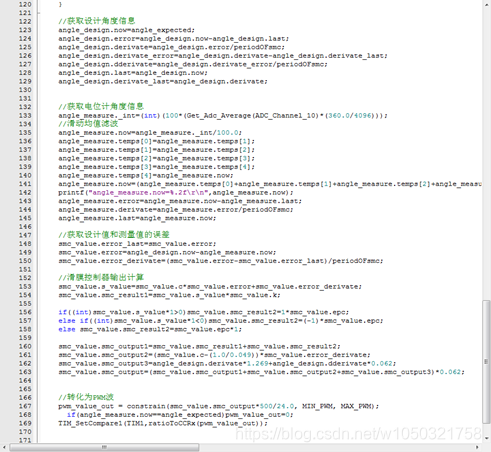Image resolution: width=491 pixels, height=452 pixels.
Task: Click the line assigning angle_measure.error
Action: point(180,201)
